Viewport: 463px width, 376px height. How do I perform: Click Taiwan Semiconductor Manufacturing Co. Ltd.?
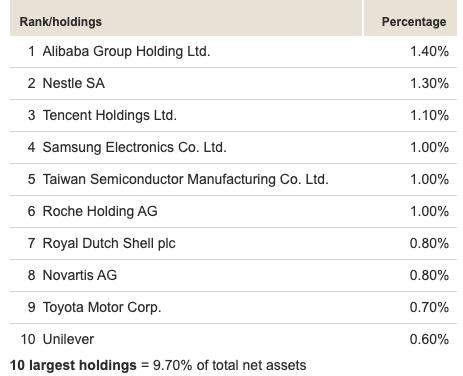tap(186, 179)
